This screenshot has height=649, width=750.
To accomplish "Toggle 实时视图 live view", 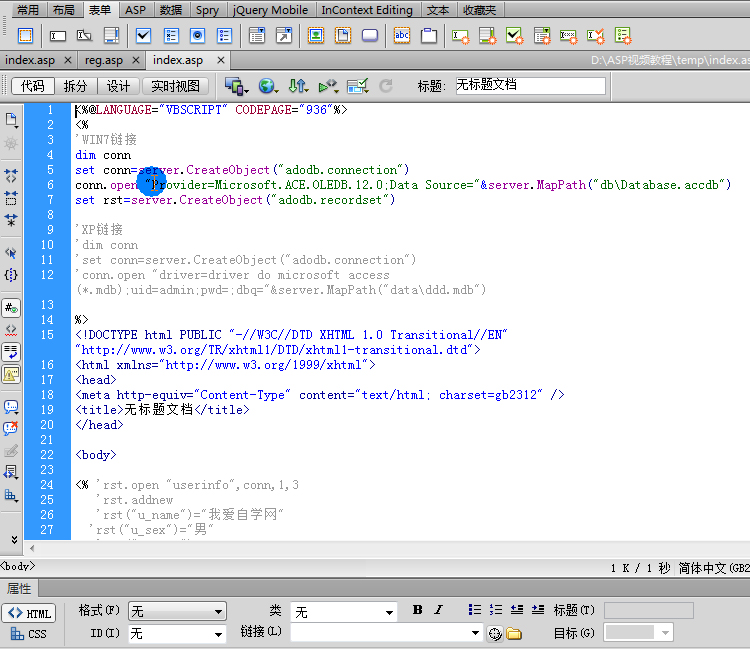I will 176,86.
